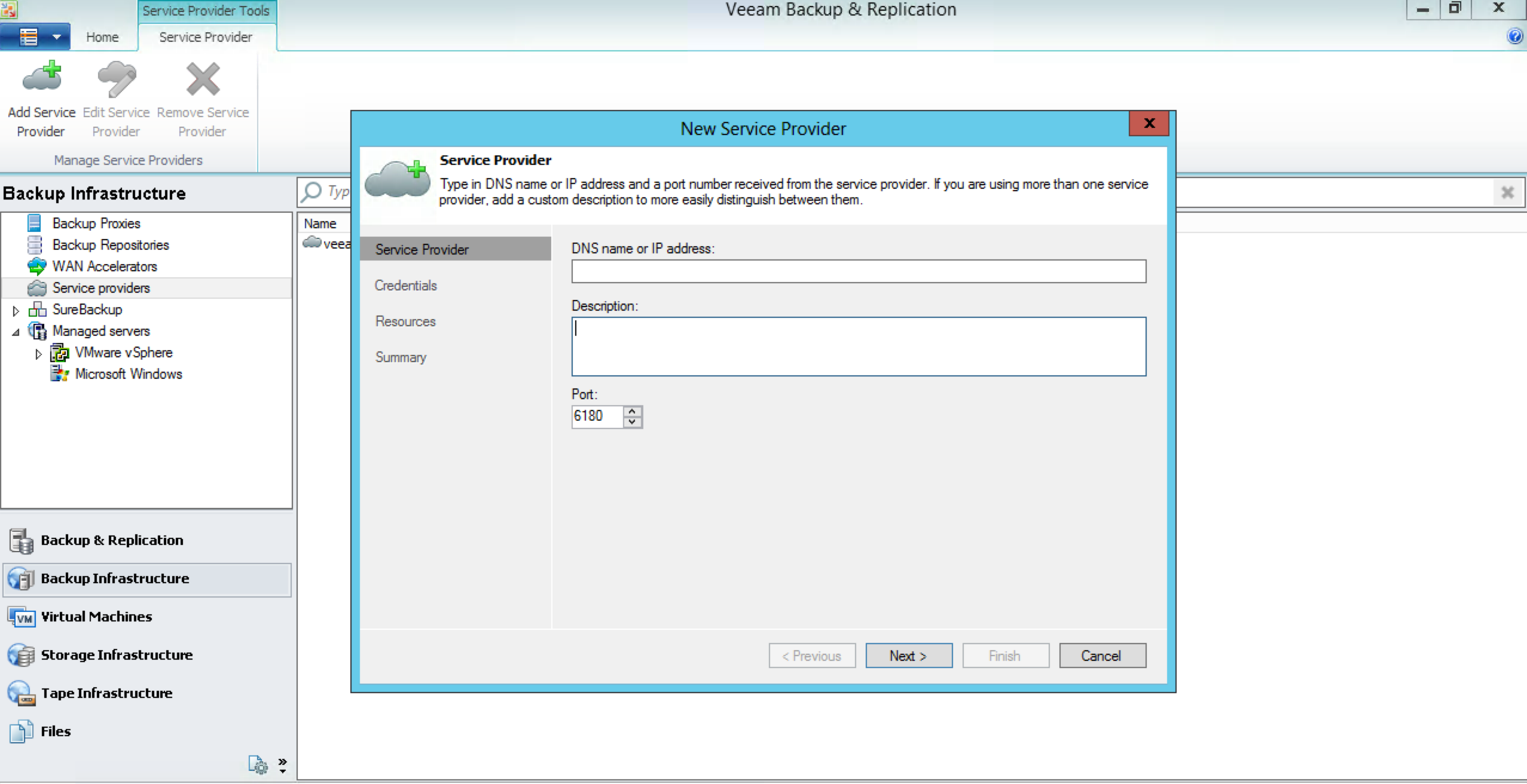Select the veea service provider row

tap(326, 243)
